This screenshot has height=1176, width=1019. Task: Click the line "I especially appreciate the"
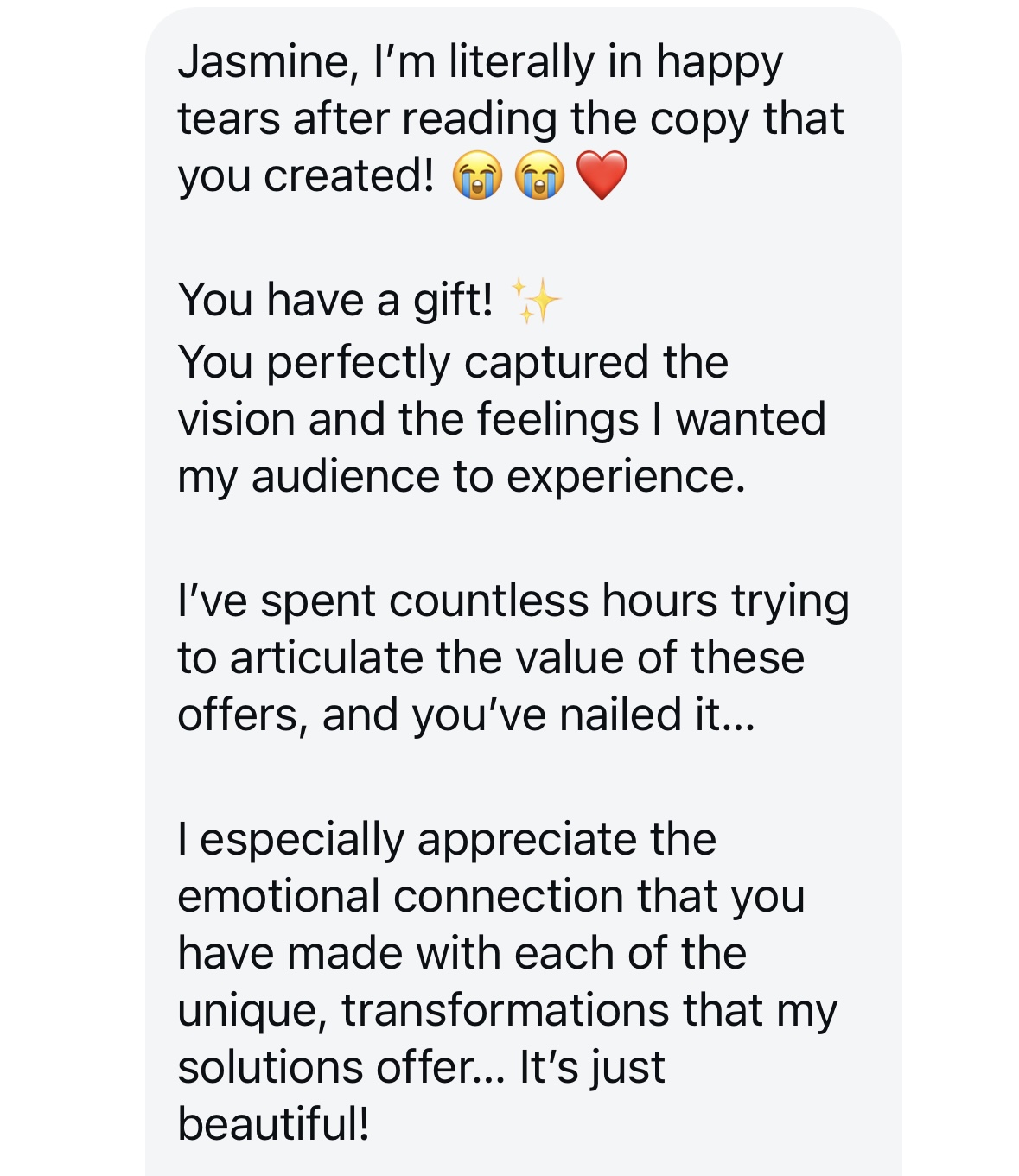[x=447, y=840]
